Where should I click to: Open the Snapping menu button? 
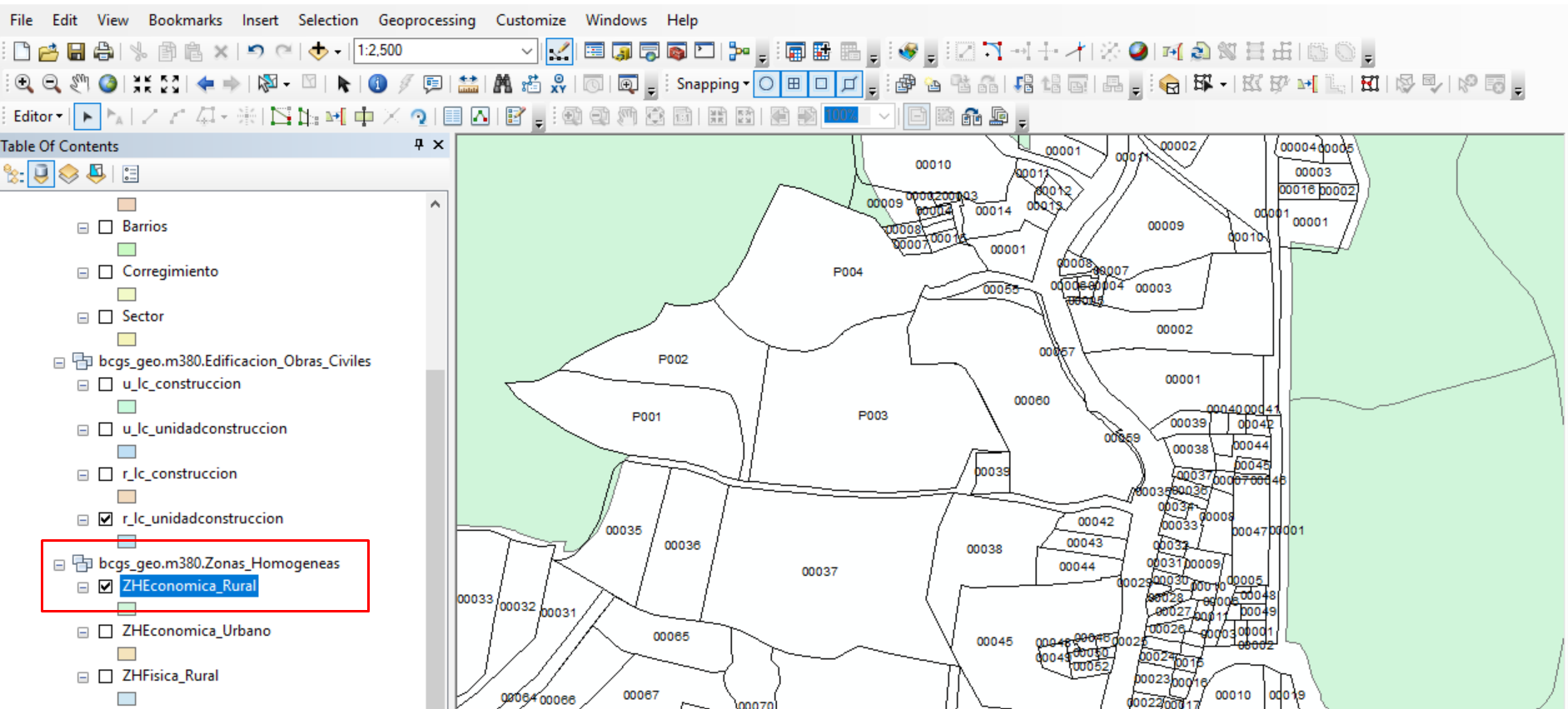(x=712, y=84)
